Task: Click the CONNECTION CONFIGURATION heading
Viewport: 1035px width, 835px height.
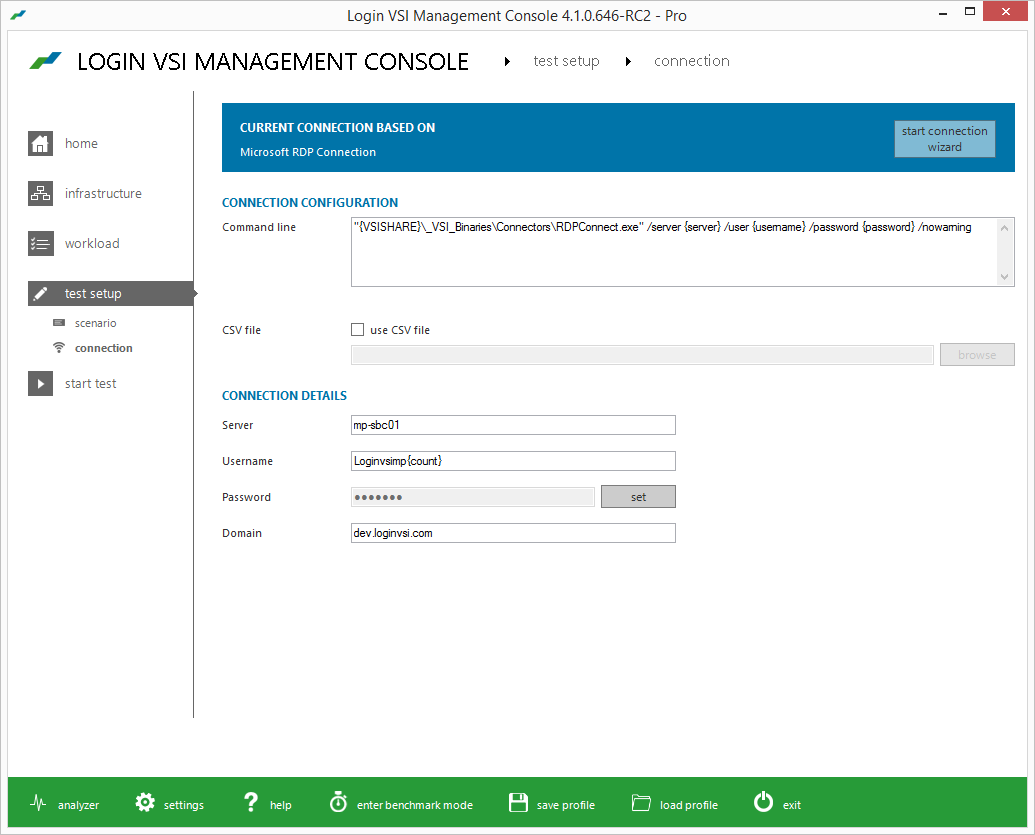Action: tap(310, 203)
